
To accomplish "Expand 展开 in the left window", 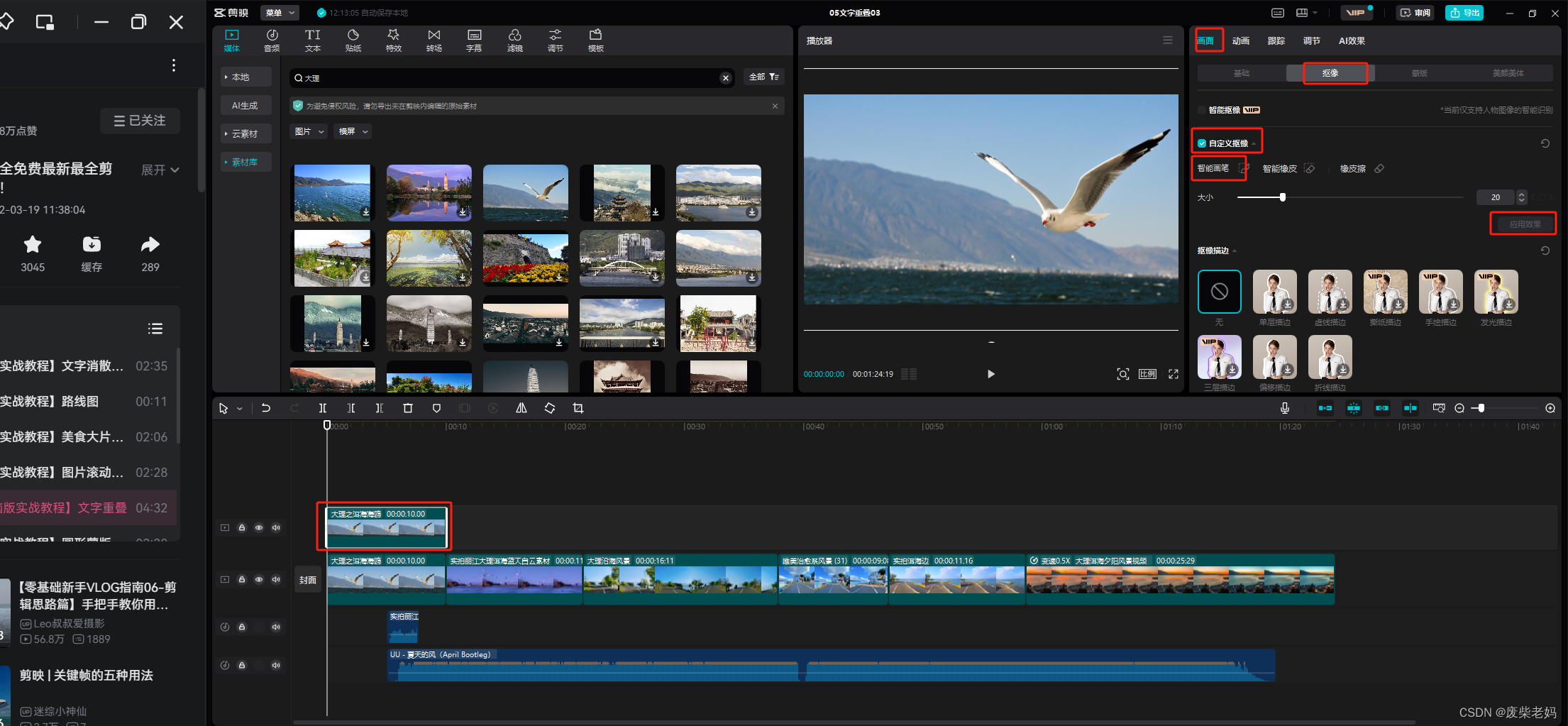I will (x=160, y=170).
